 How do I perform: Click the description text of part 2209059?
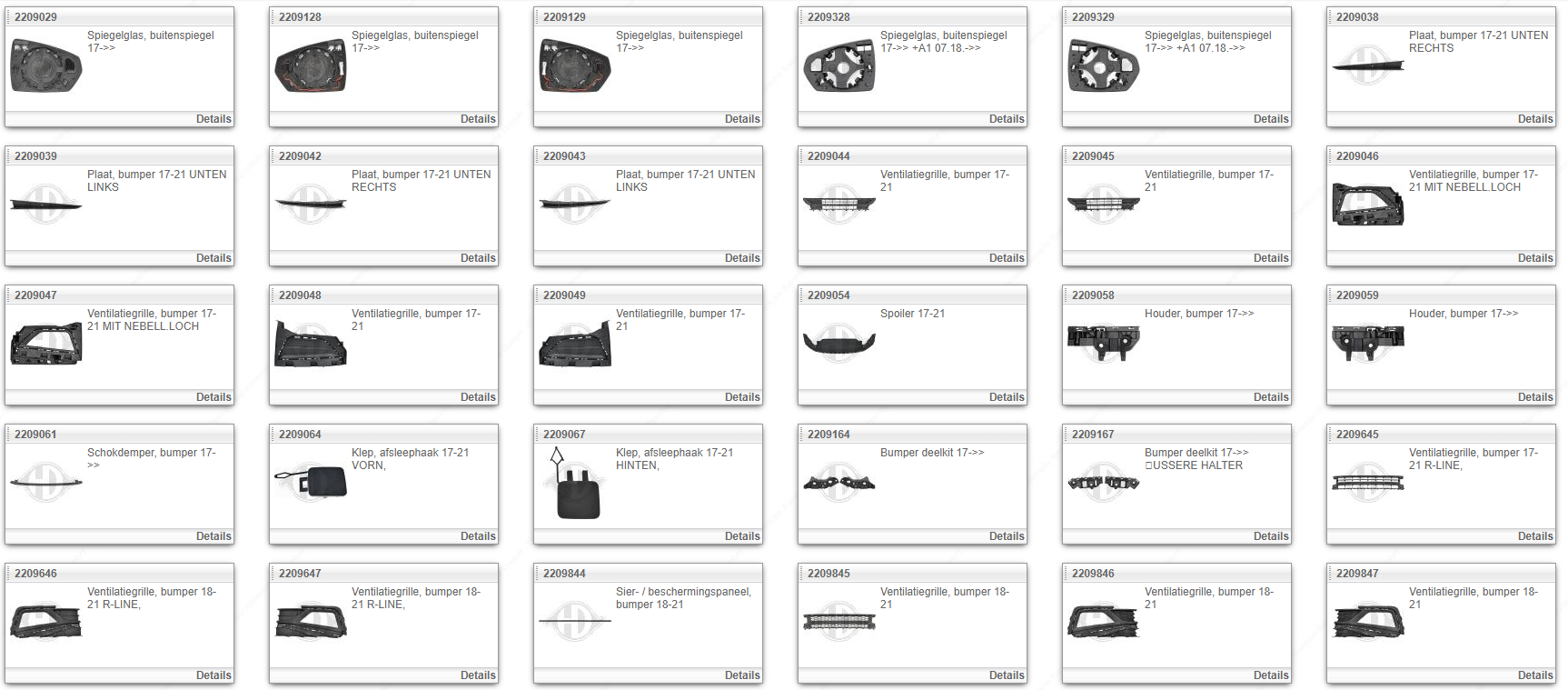click(1463, 314)
